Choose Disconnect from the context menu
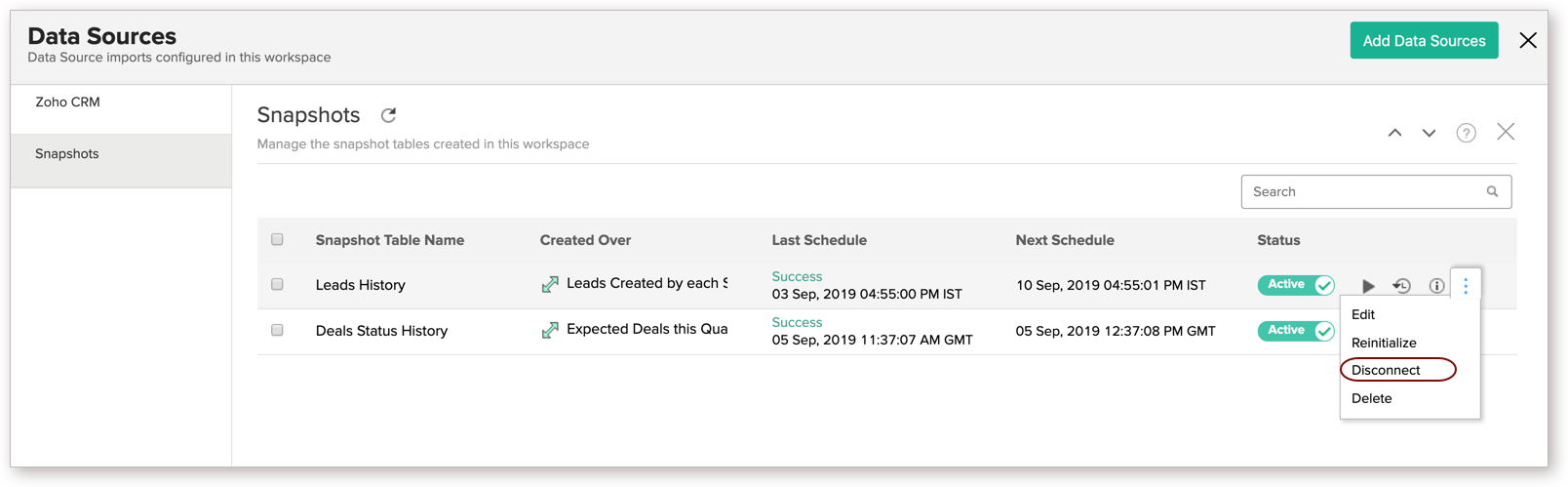 pos(1386,370)
